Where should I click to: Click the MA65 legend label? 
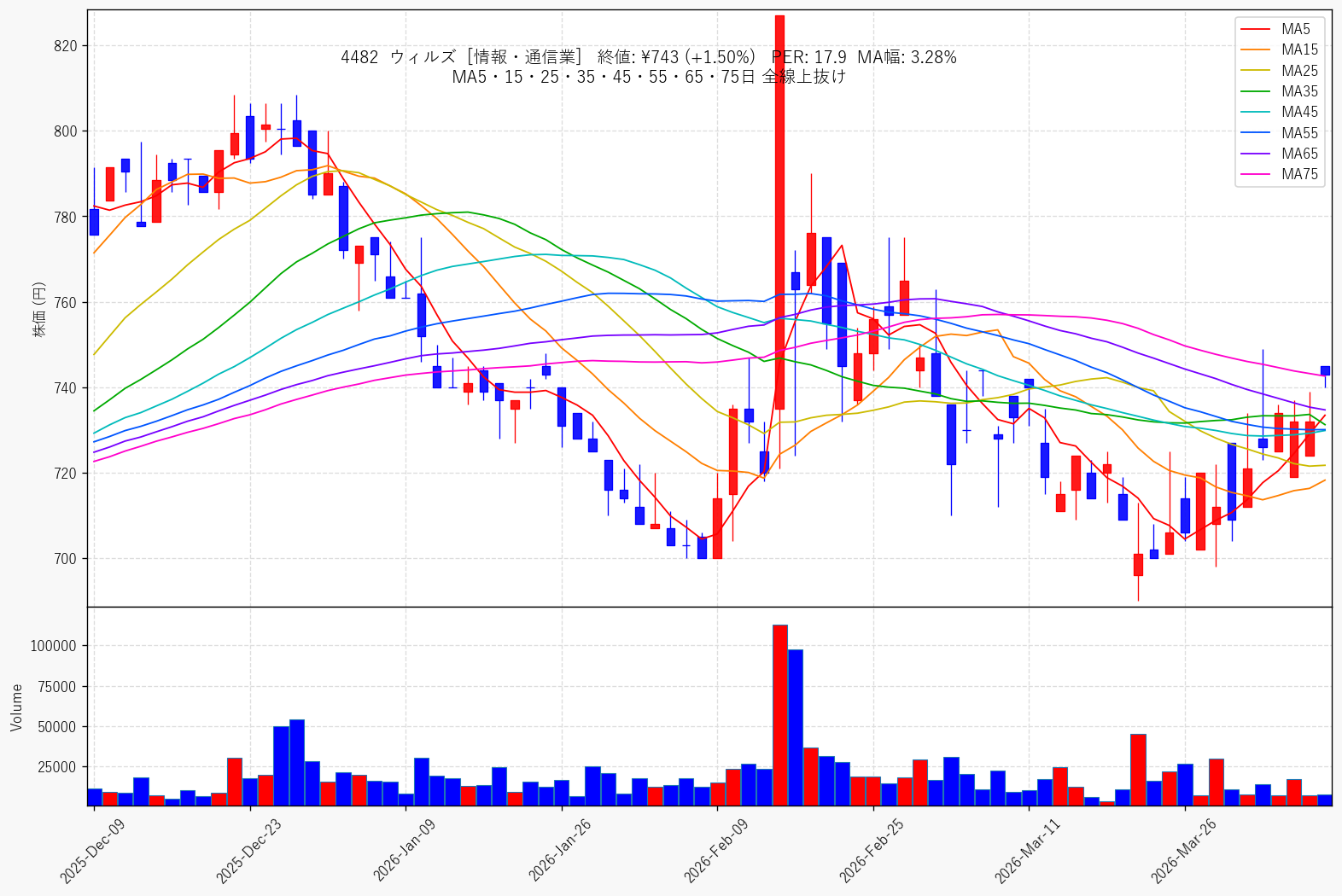pyautogui.click(x=1299, y=154)
